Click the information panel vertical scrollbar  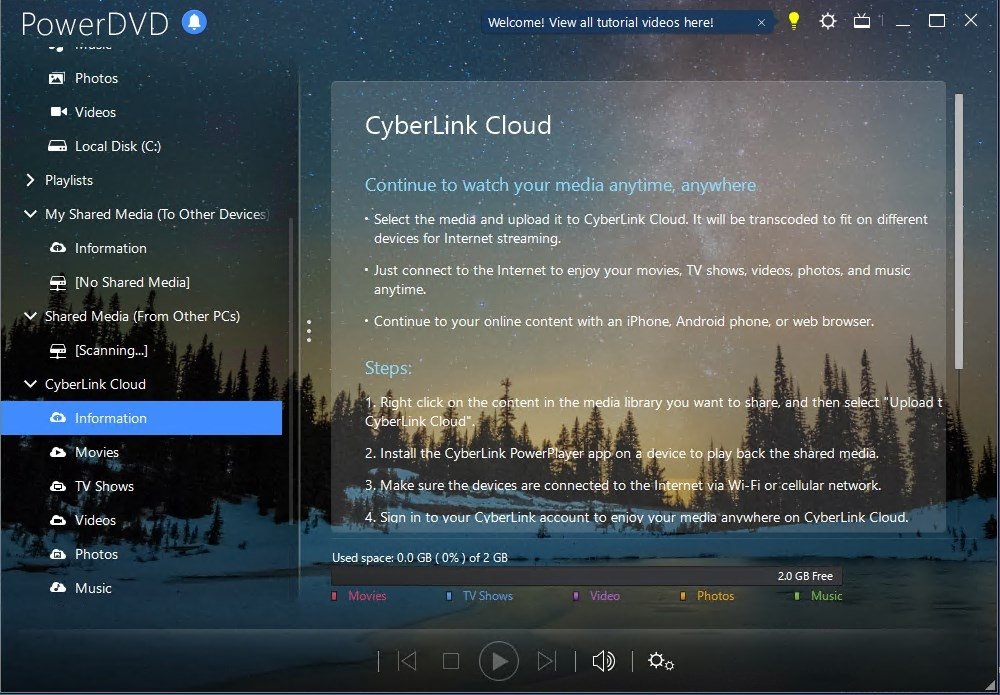[x=959, y=231]
